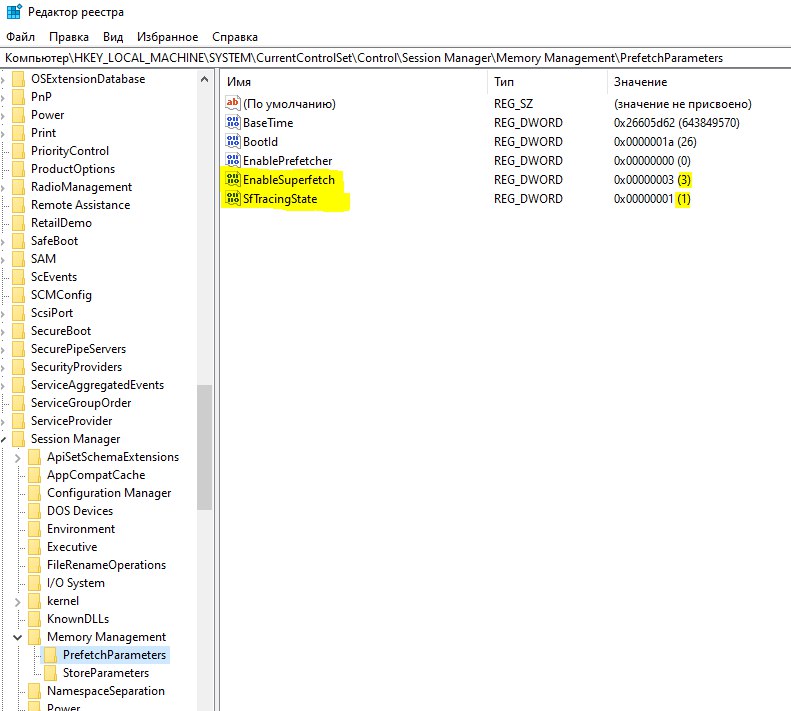Select the Executive key

72,547
